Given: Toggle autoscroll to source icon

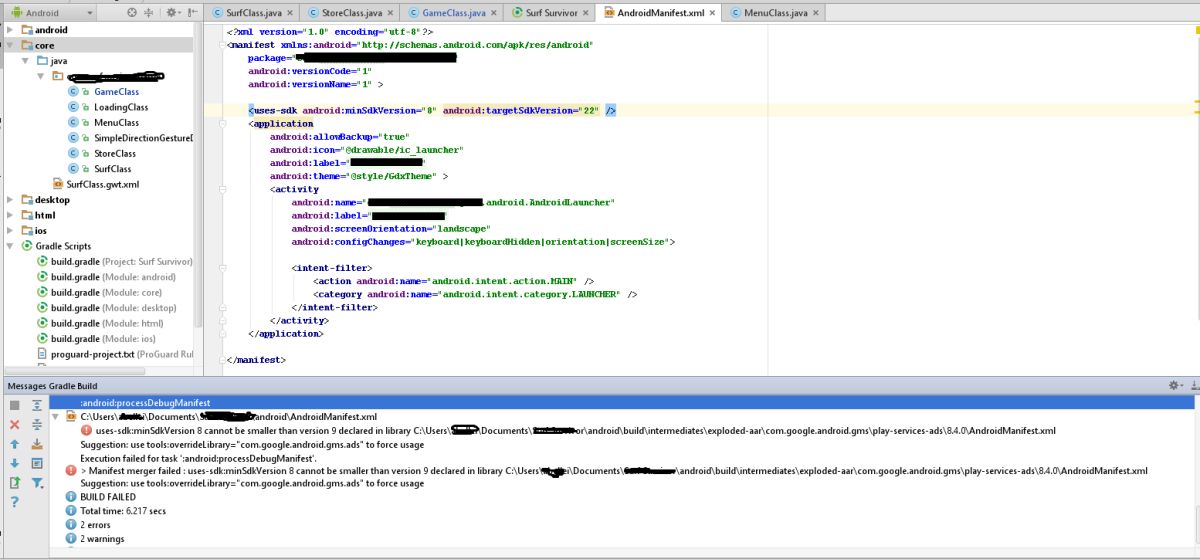Looking at the screenshot, I should click(37, 444).
